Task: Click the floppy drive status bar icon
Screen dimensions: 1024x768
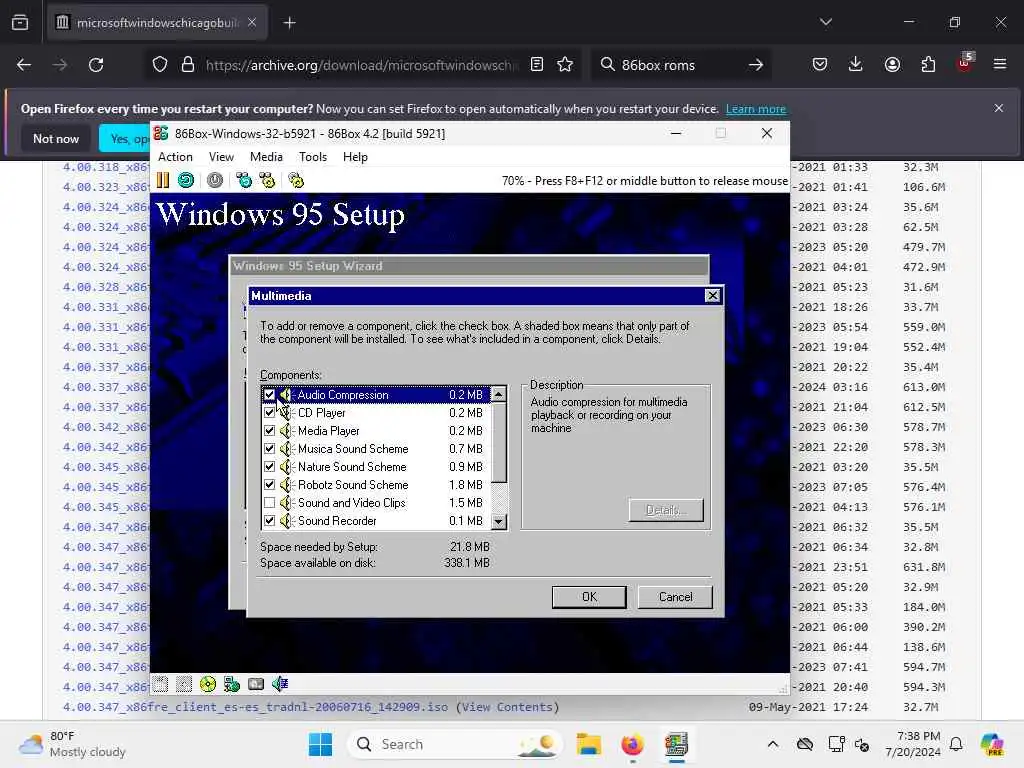Action: tap(161, 684)
